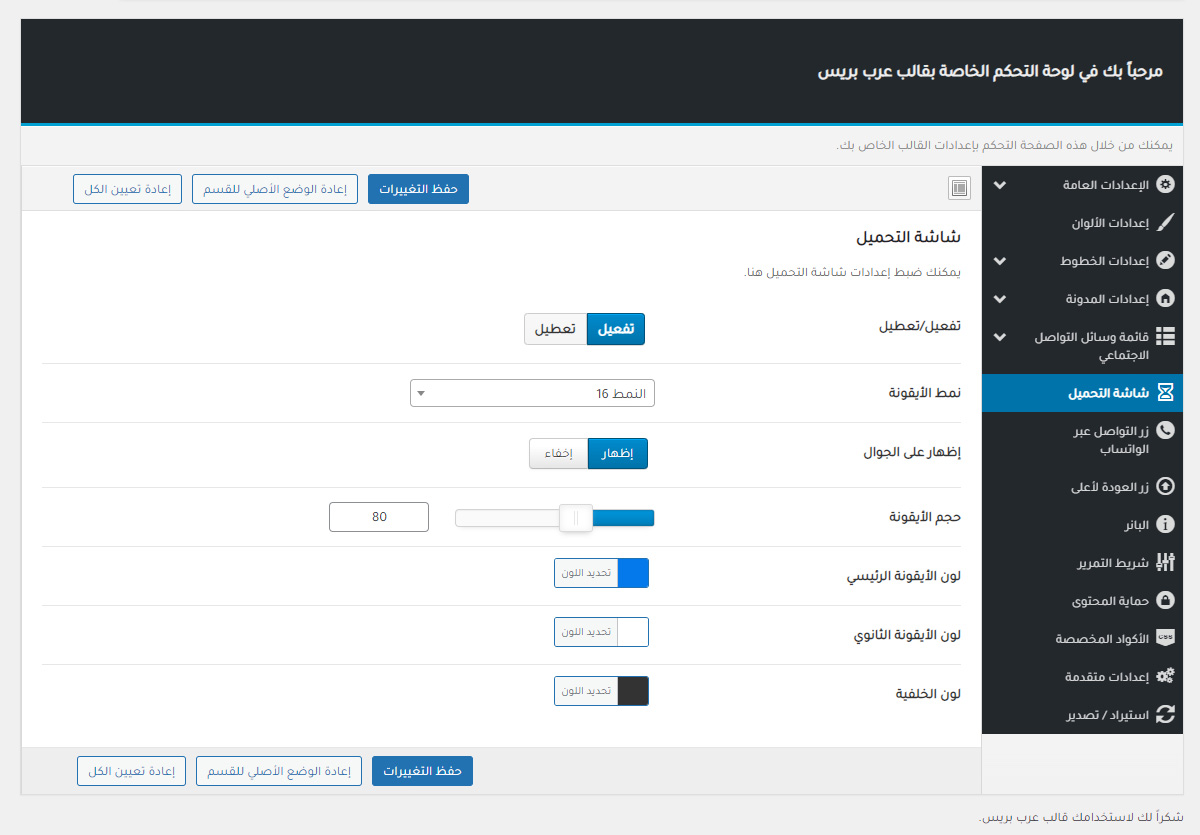This screenshot has width=1200, height=835.
Task: Click the CSS icon for الأكواد المخصصة
Action: pyautogui.click(x=1165, y=638)
